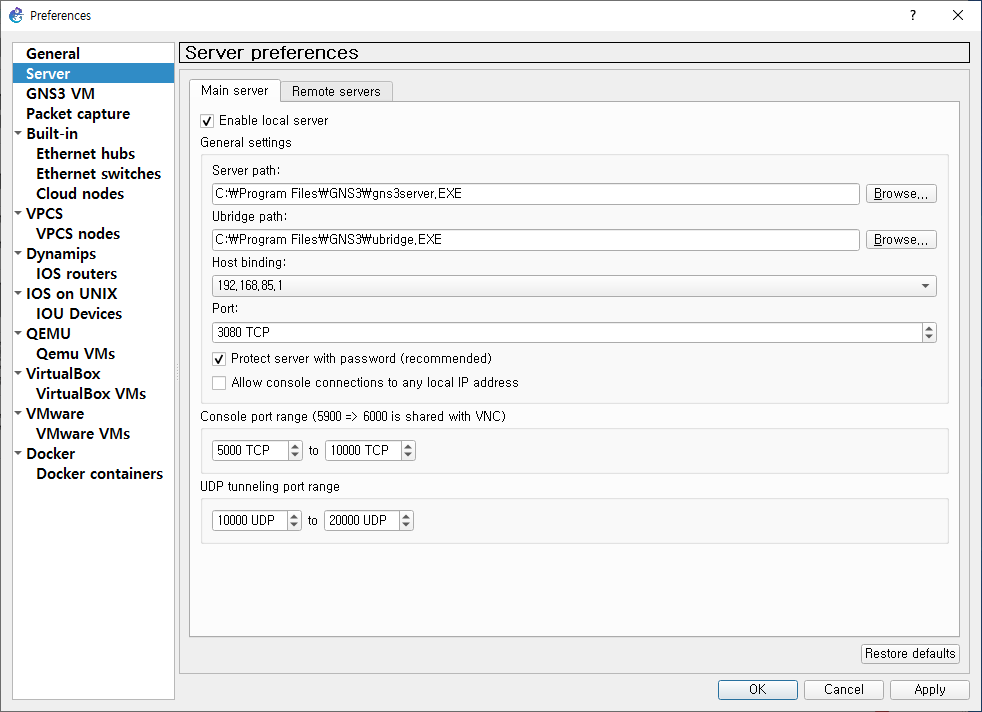The width and height of the screenshot is (982, 712).
Task: Select the Docker category item
Action: 51,455
